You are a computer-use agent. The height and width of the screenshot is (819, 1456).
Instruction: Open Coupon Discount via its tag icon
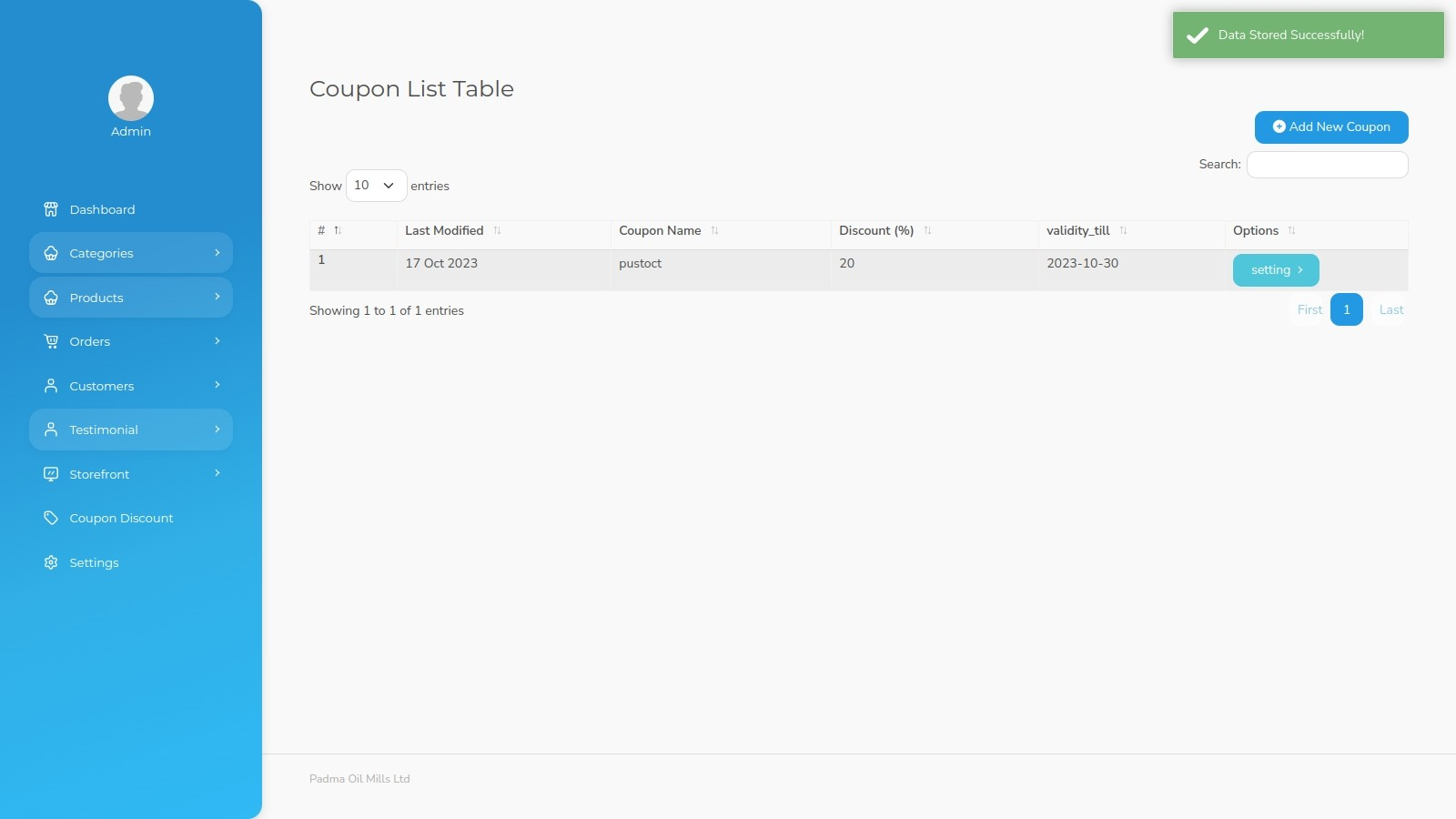pyautogui.click(x=51, y=517)
